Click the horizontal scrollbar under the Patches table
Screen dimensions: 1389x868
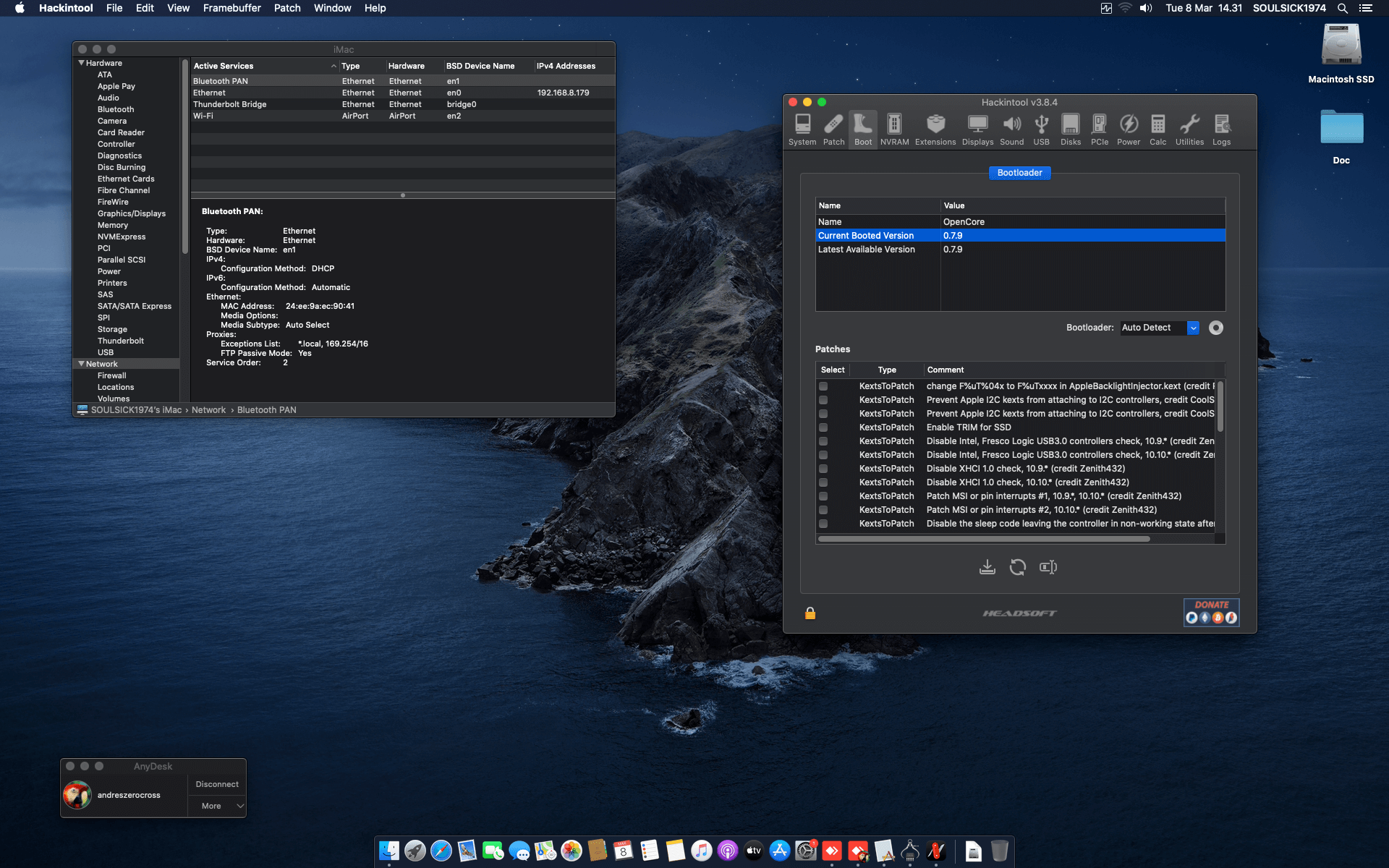coord(984,539)
